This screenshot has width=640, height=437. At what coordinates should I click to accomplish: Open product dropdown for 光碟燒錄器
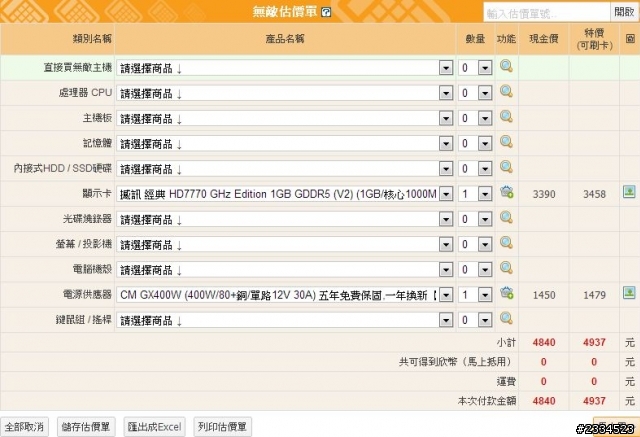click(285, 219)
